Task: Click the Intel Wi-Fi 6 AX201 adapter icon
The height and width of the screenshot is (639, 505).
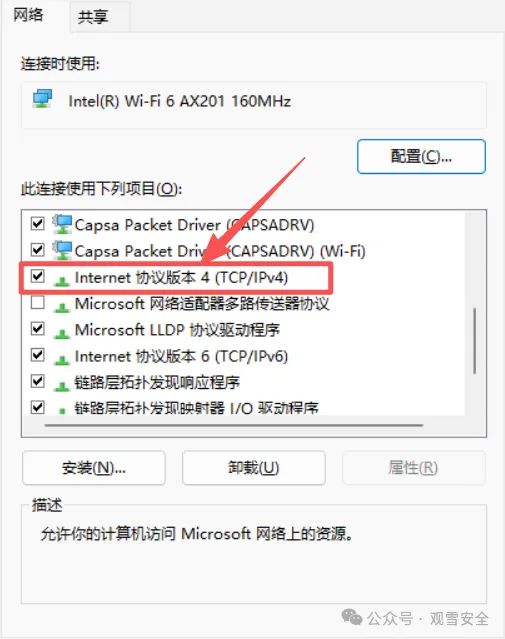Action: (x=42, y=99)
